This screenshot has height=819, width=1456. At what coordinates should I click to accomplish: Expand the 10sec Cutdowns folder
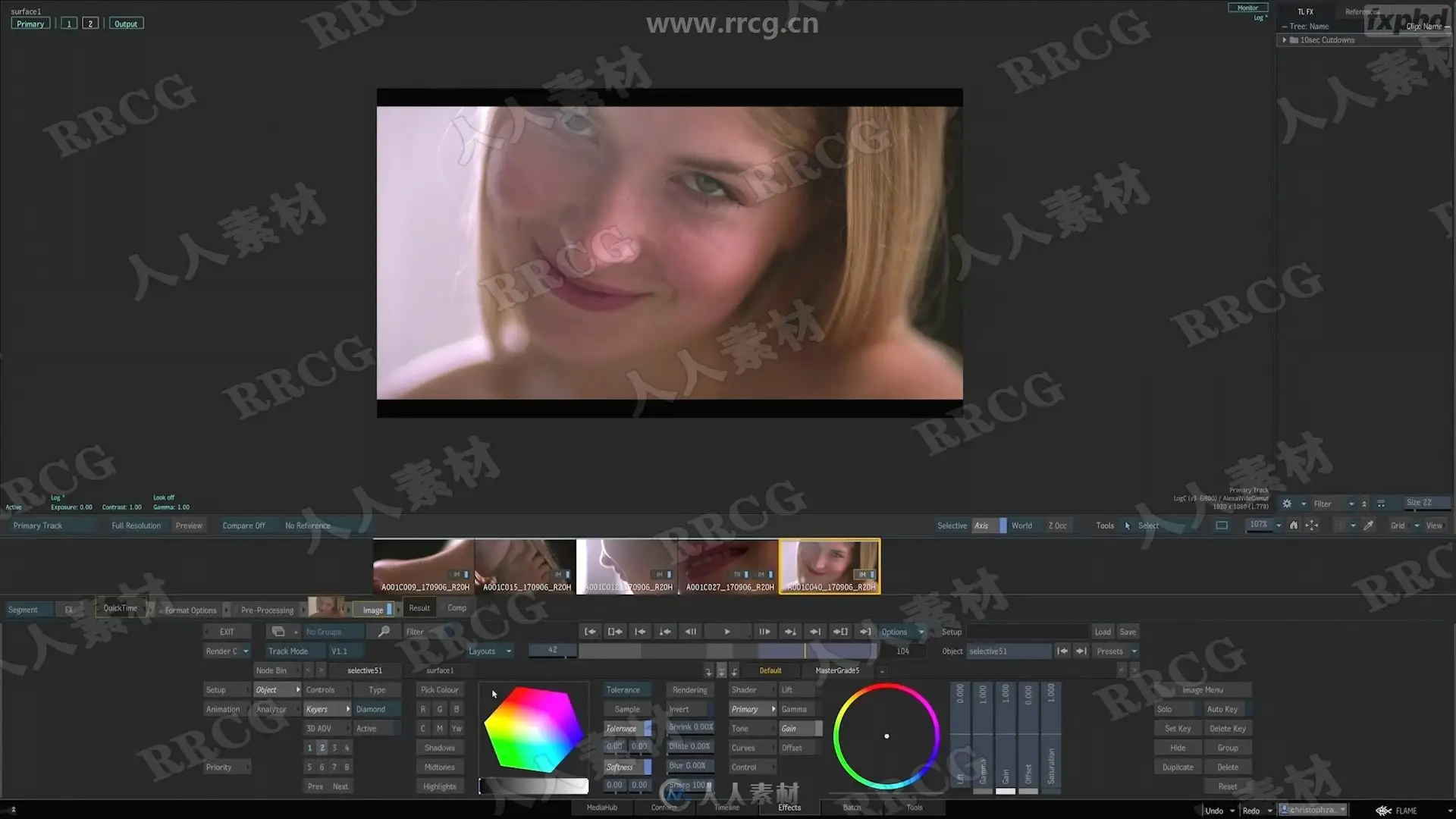pyautogui.click(x=1284, y=40)
